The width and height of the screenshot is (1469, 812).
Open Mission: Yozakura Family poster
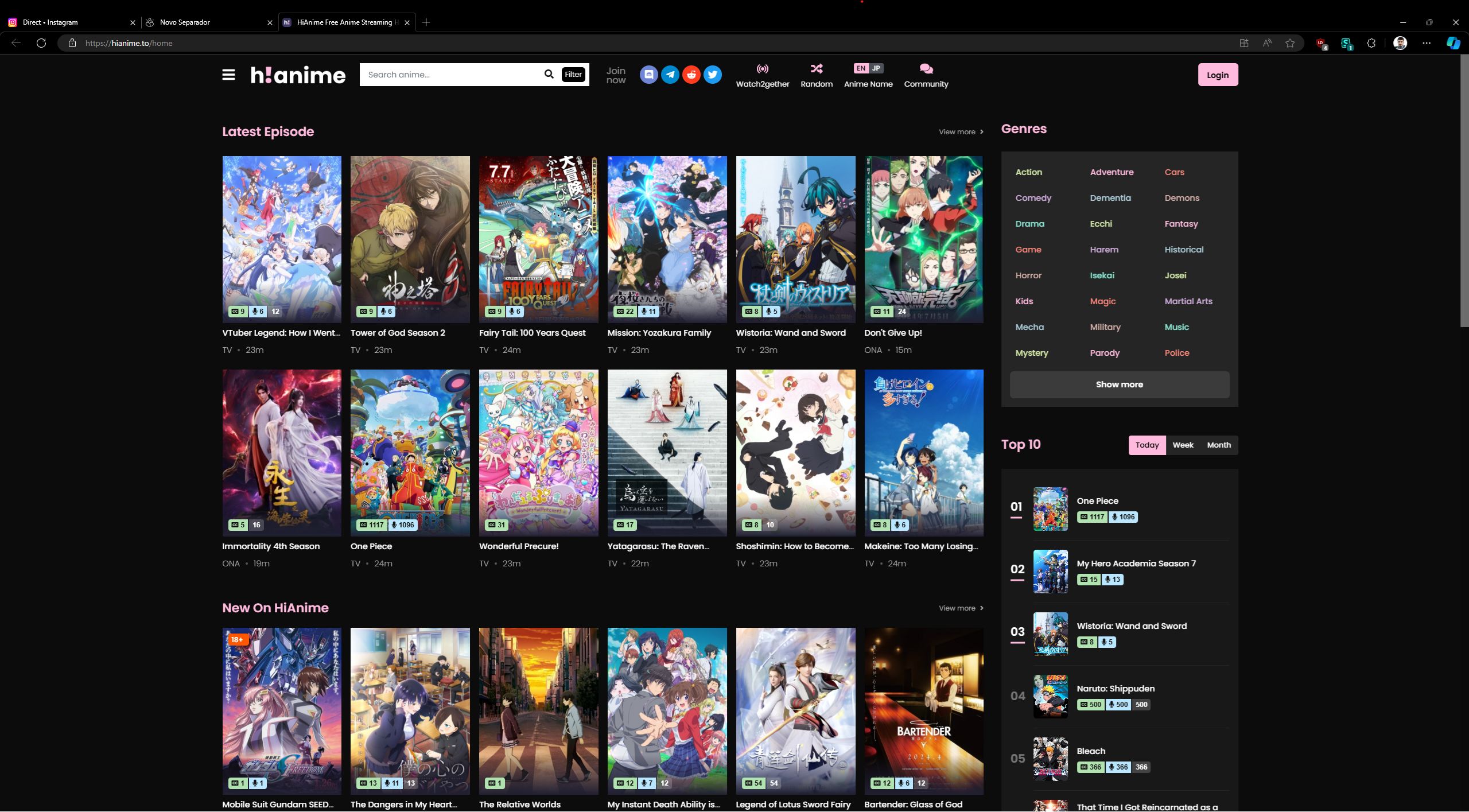(x=667, y=239)
